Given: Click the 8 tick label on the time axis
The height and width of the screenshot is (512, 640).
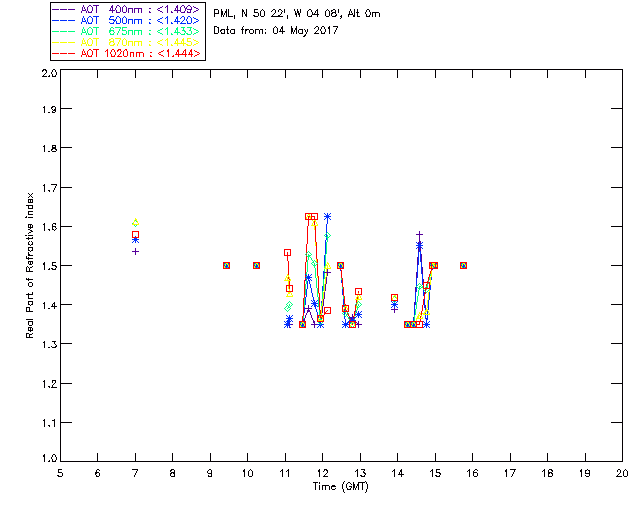Looking at the screenshot, I should [x=173, y=473].
